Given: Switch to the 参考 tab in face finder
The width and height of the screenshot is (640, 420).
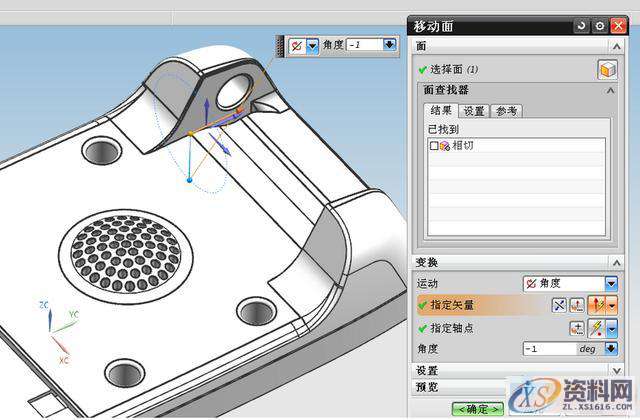Looking at the screenshot, I should [x=507, y=111].
